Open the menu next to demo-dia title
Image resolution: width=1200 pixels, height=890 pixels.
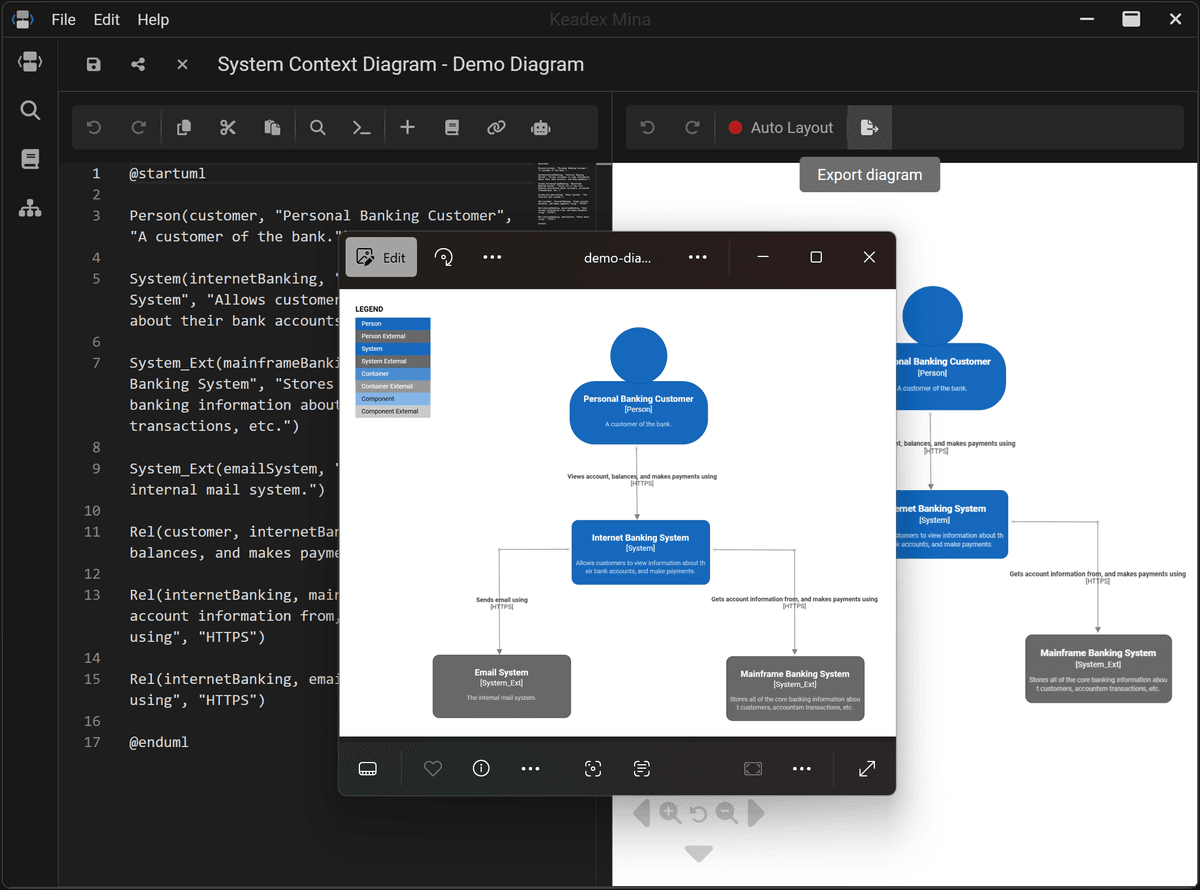coord(697,257)
